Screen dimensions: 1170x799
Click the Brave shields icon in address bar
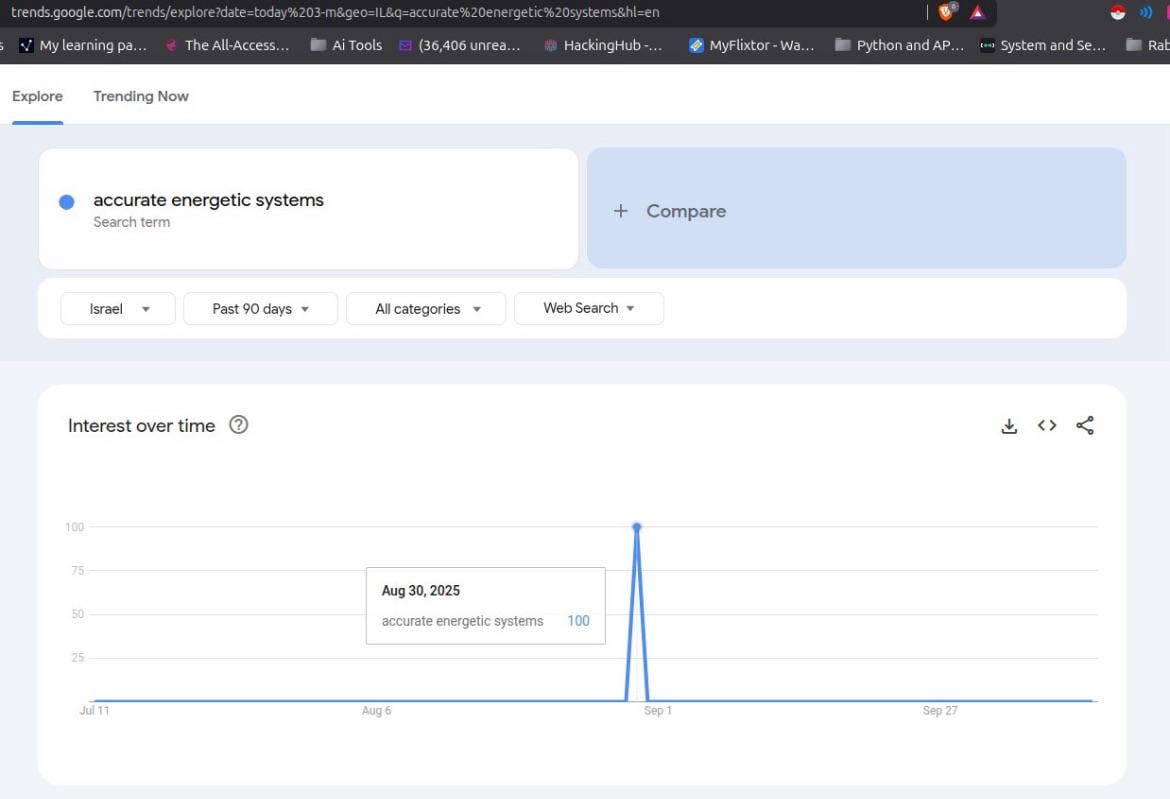947,11
